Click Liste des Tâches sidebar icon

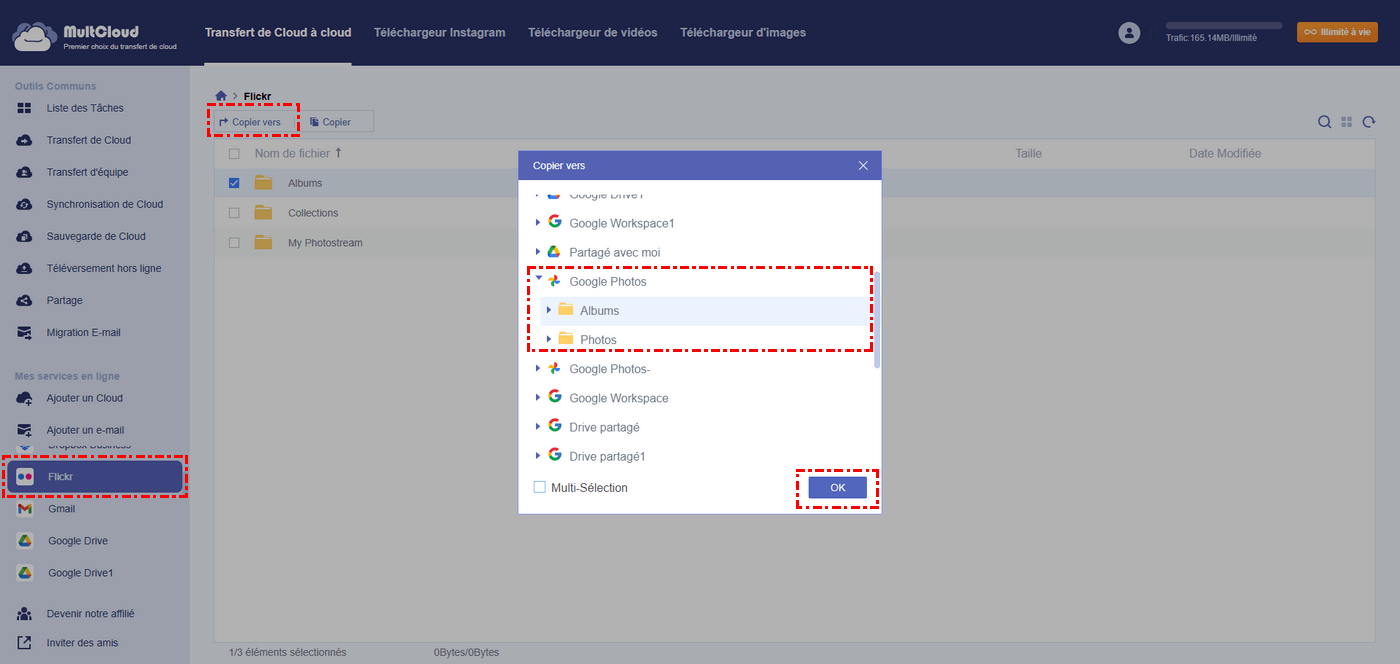point(25,108)
